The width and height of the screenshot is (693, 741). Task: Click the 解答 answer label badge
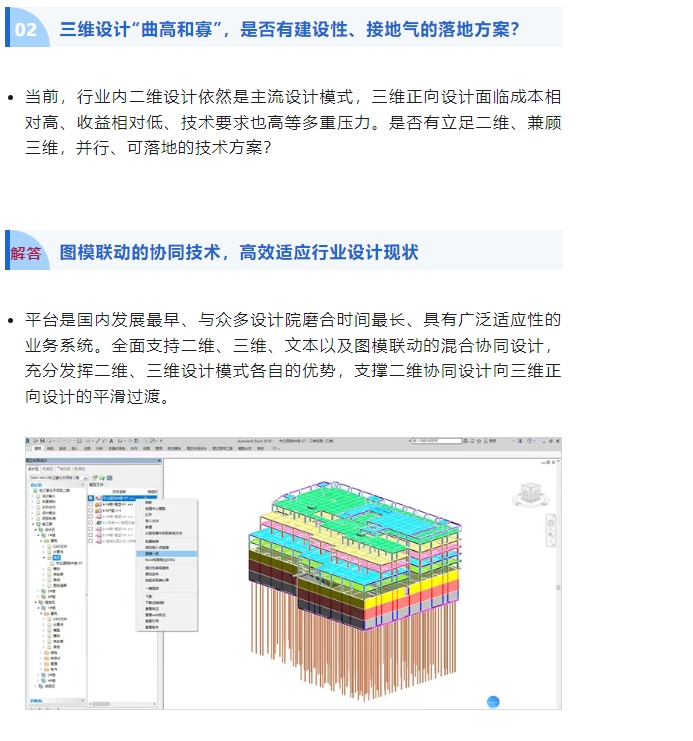(27, 252)
